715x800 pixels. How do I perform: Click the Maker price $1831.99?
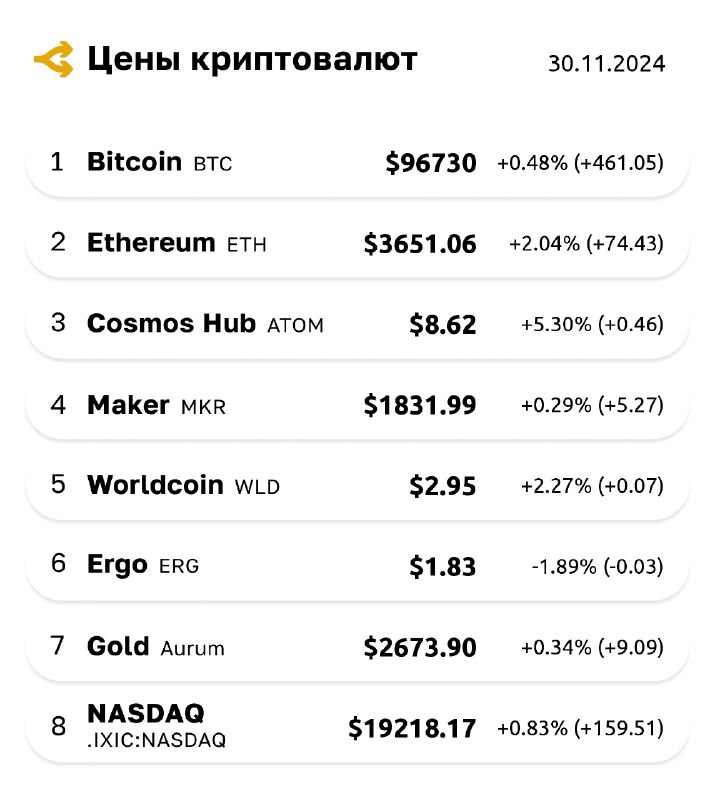point(420,405)
